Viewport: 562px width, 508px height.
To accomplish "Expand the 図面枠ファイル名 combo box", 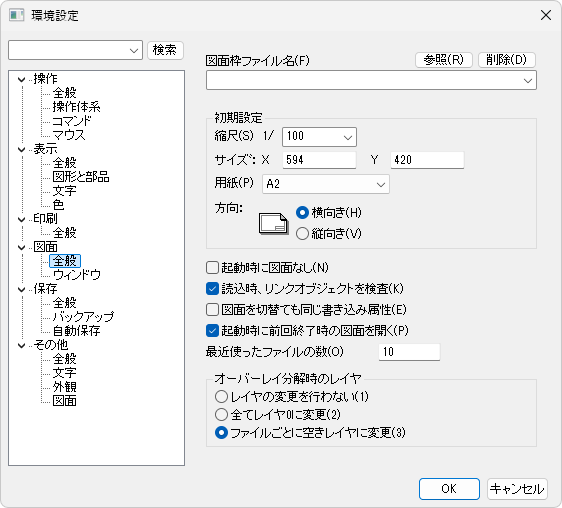I will [x=371, y=80].
